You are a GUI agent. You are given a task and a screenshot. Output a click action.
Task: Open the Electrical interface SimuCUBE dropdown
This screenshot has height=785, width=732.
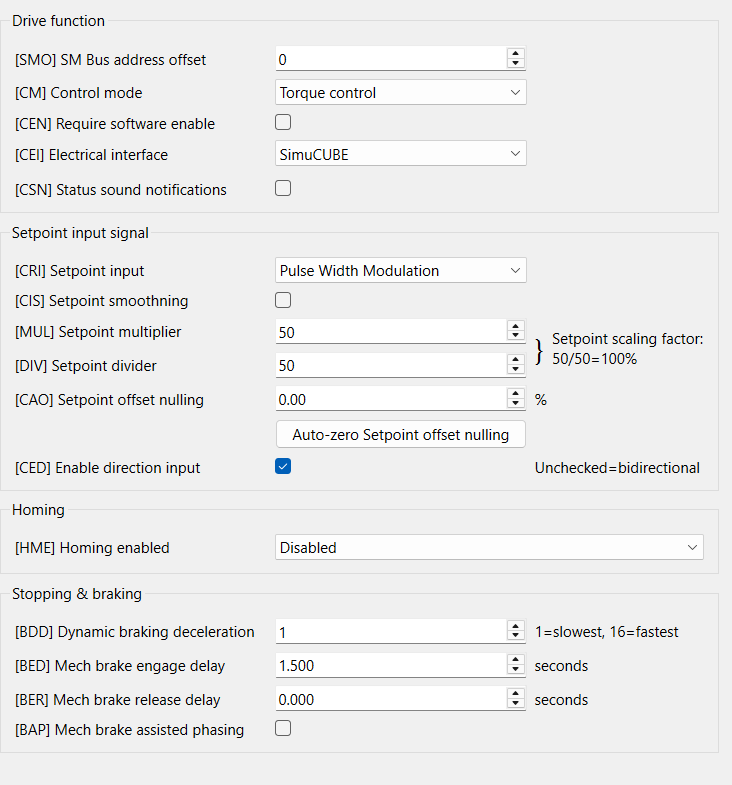400,154
